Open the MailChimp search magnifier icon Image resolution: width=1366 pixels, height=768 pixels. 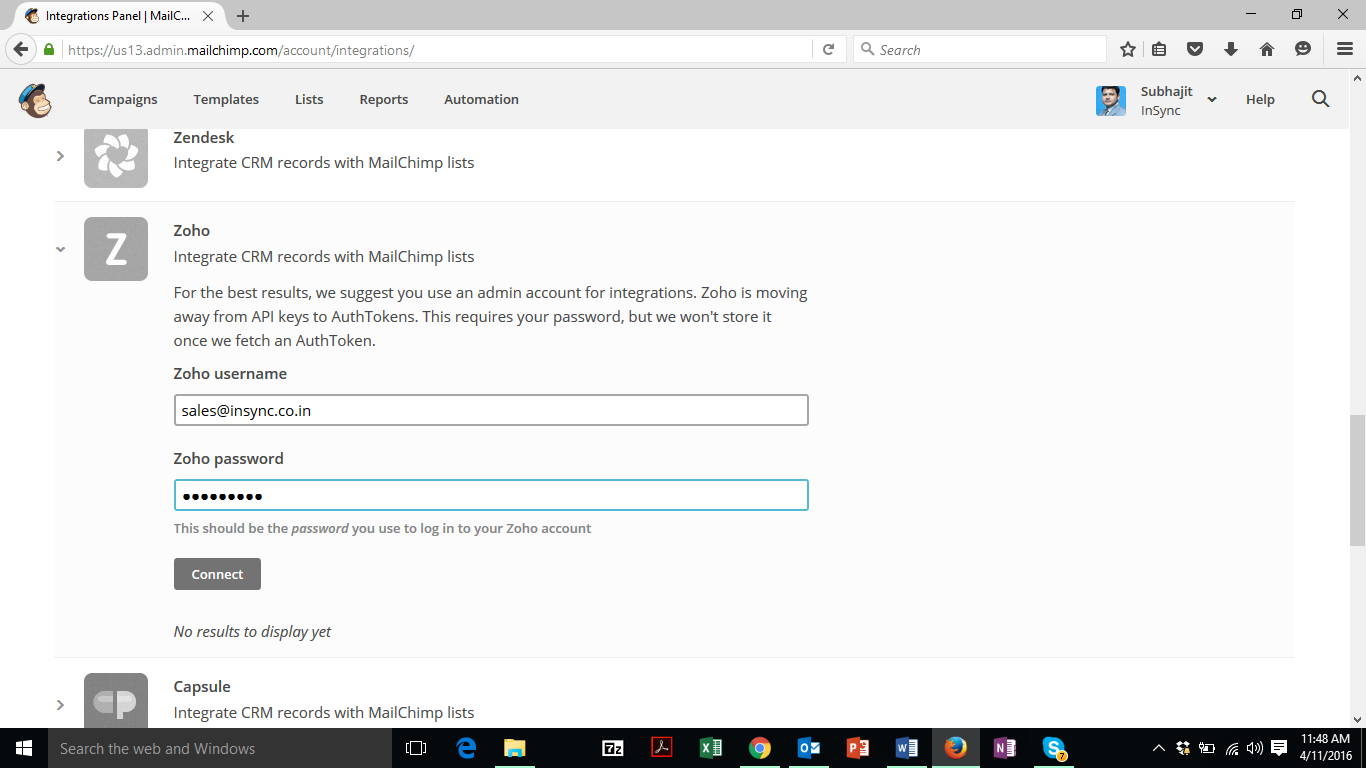pos(1320,99)
